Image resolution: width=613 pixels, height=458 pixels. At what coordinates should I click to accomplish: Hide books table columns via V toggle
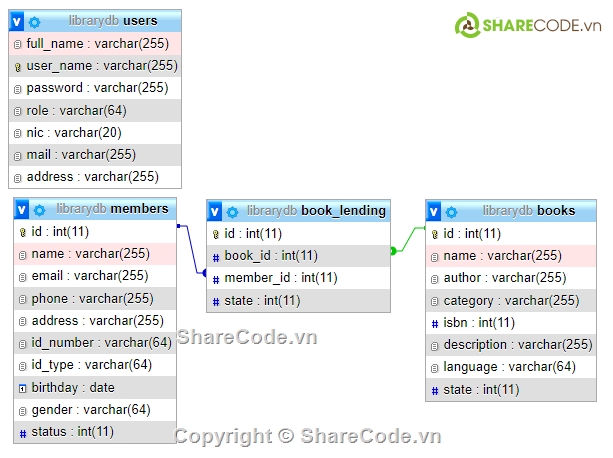pyautogui.click(x=434, y=211)
